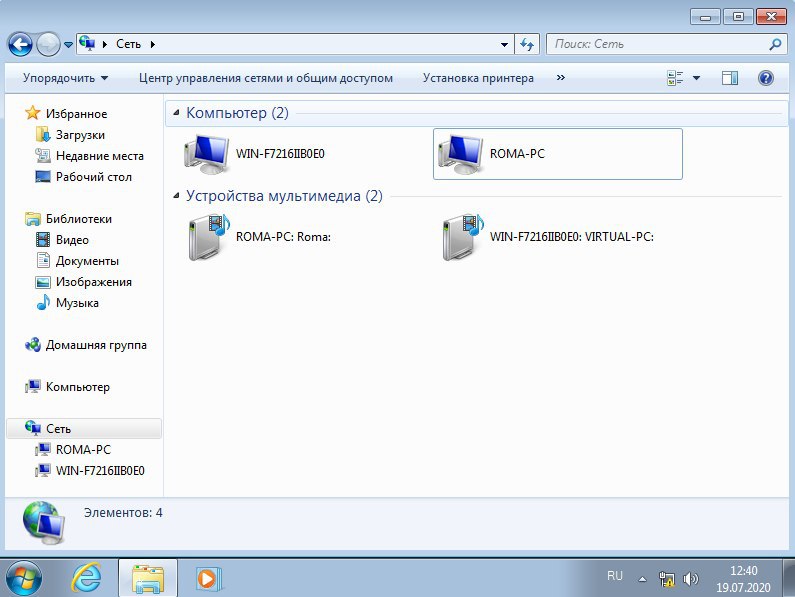Open the address bar history dropdown
The width and height of the screenshot is (795, 597).
click(504, 45)
